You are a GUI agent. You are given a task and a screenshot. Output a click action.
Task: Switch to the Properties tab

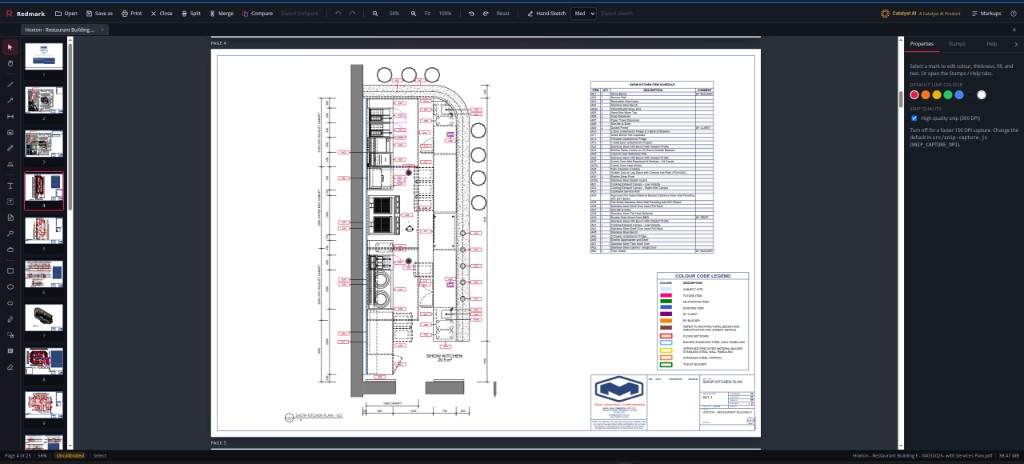[921, 44]
